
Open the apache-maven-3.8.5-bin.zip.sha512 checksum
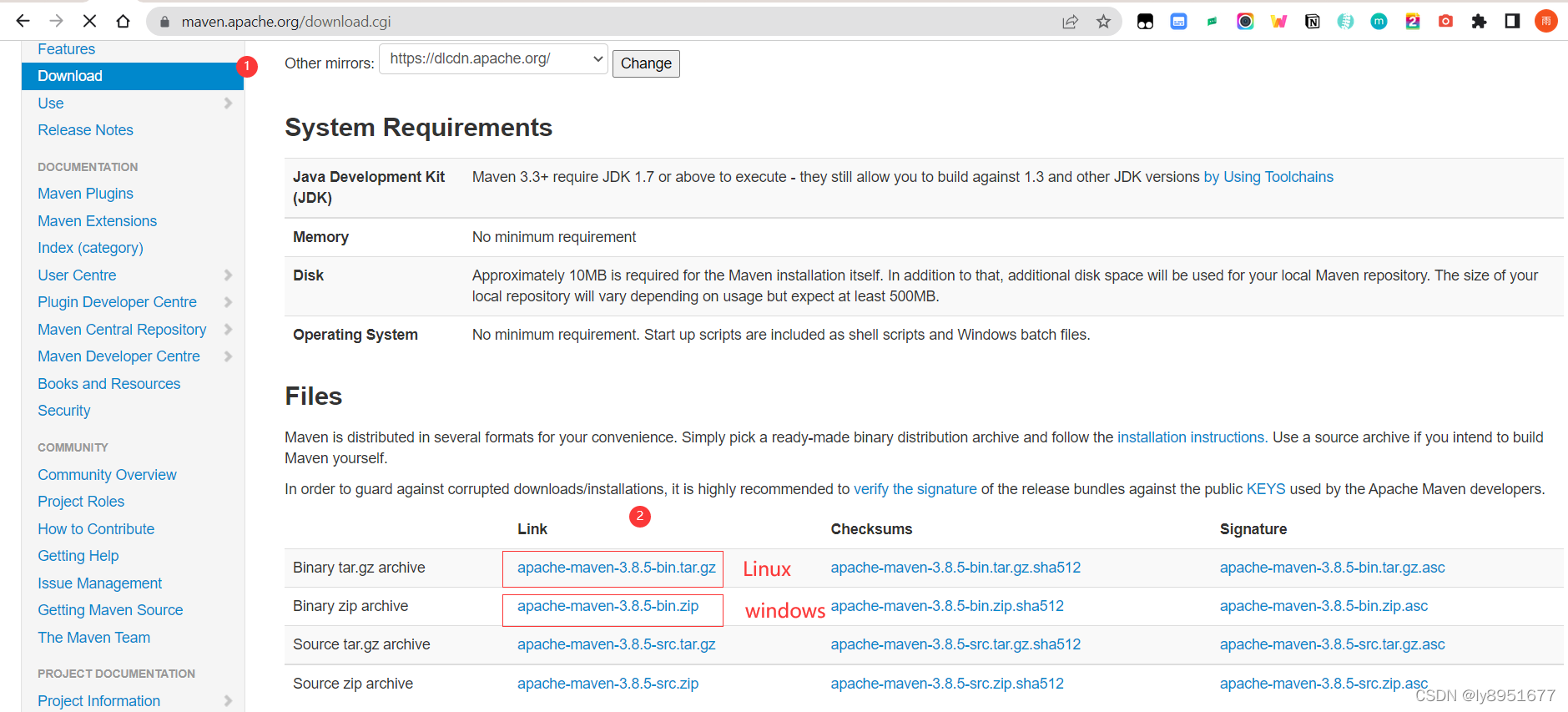pos(947,606)
